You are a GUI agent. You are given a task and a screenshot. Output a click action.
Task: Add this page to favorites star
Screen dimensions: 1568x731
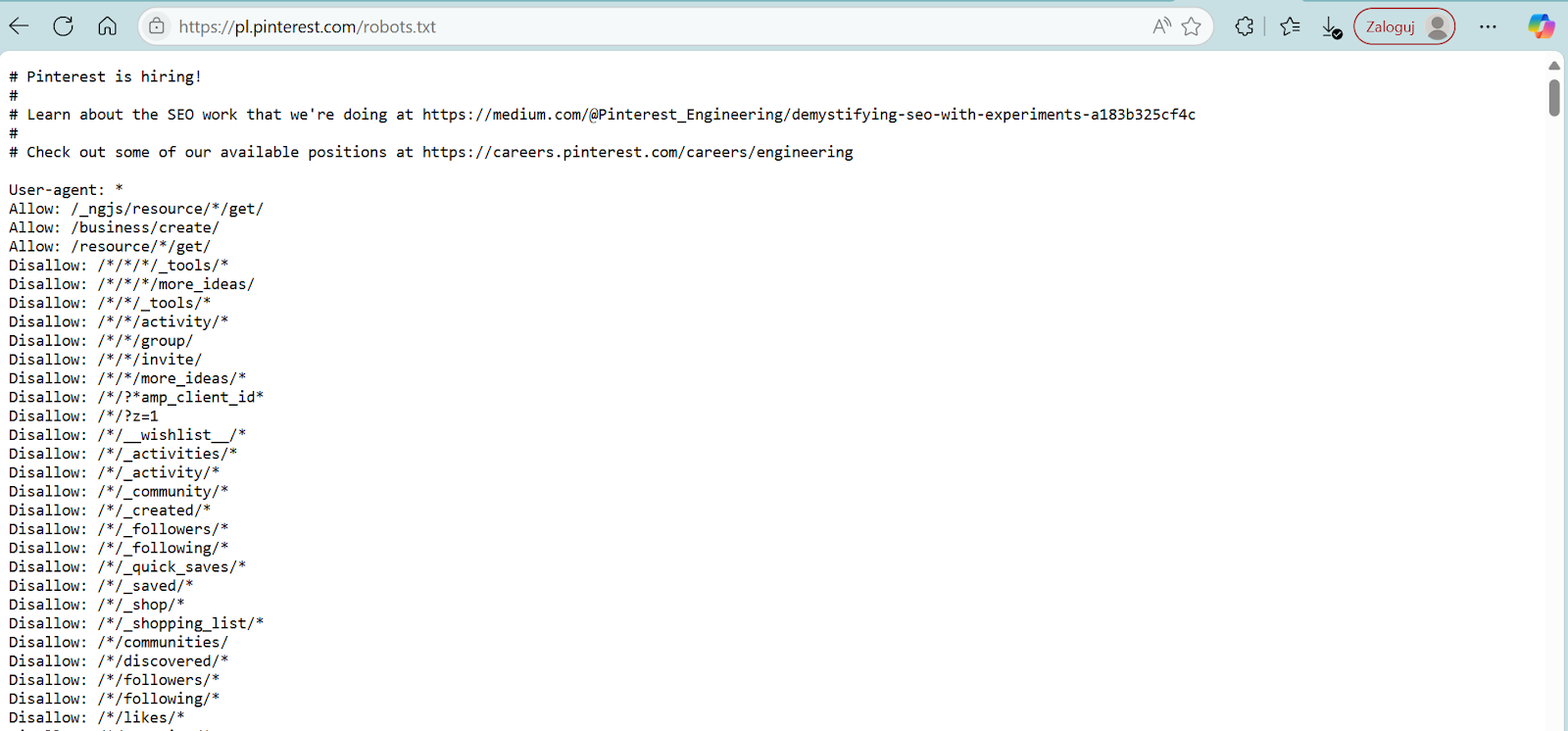(1191, 26)
